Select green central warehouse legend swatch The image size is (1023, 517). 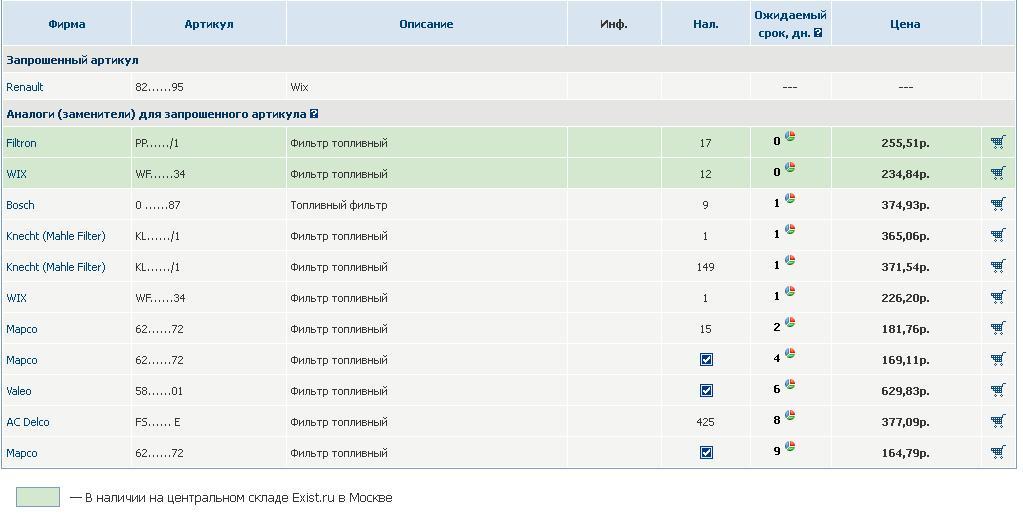[x=38, y=497]
